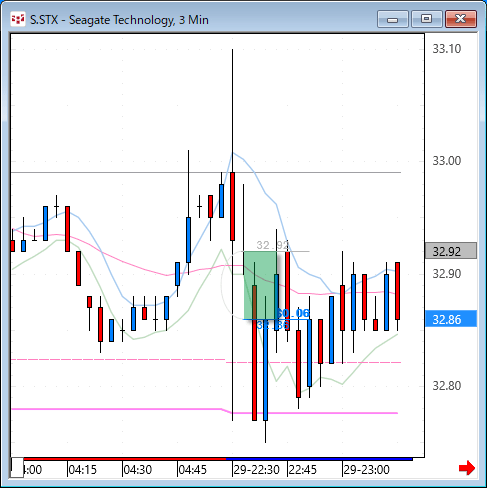
Task: Click the 33.00 price axis label
Action: 447,161
